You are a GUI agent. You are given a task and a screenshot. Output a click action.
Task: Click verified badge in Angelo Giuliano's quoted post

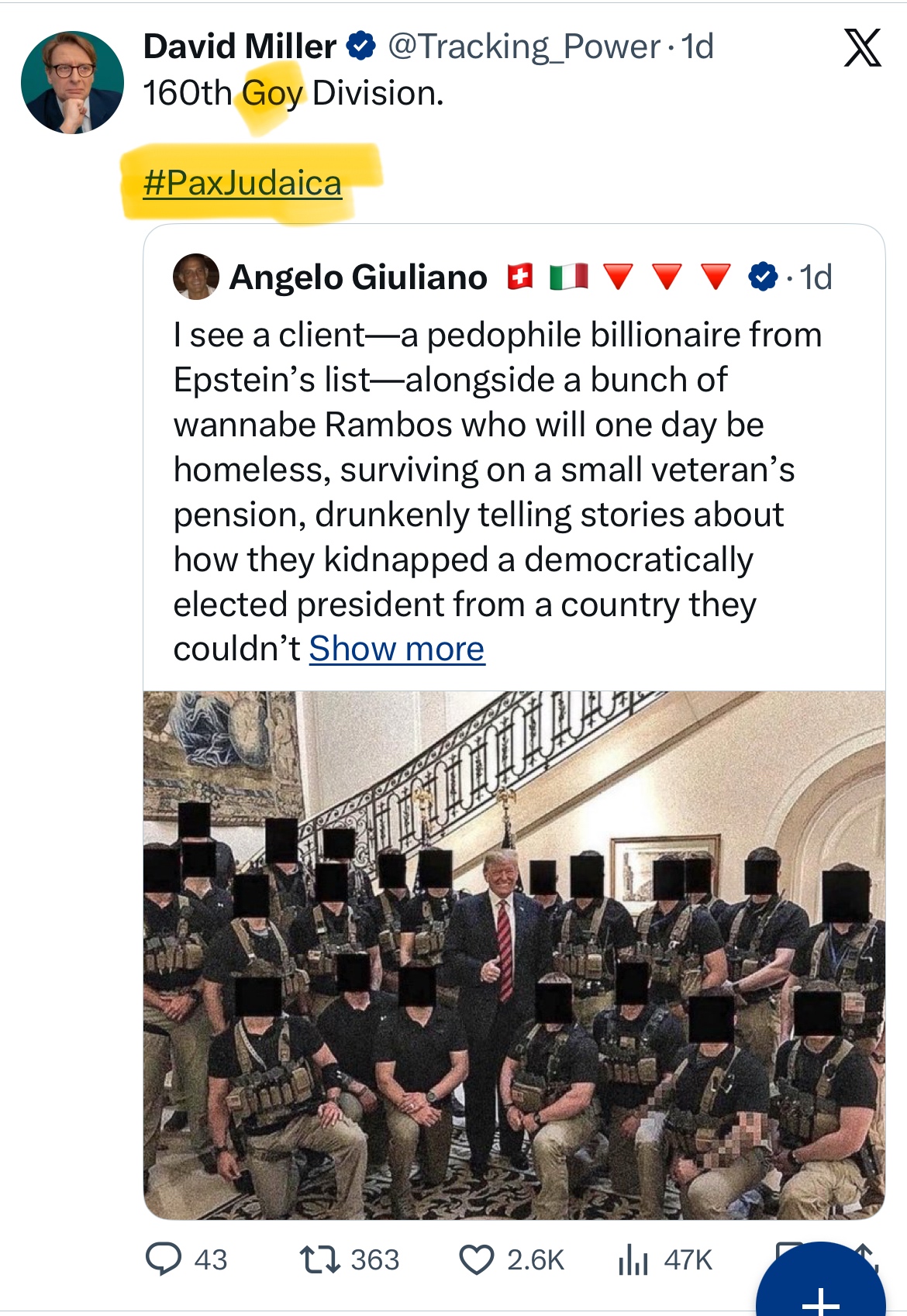(x=764, y=277)
